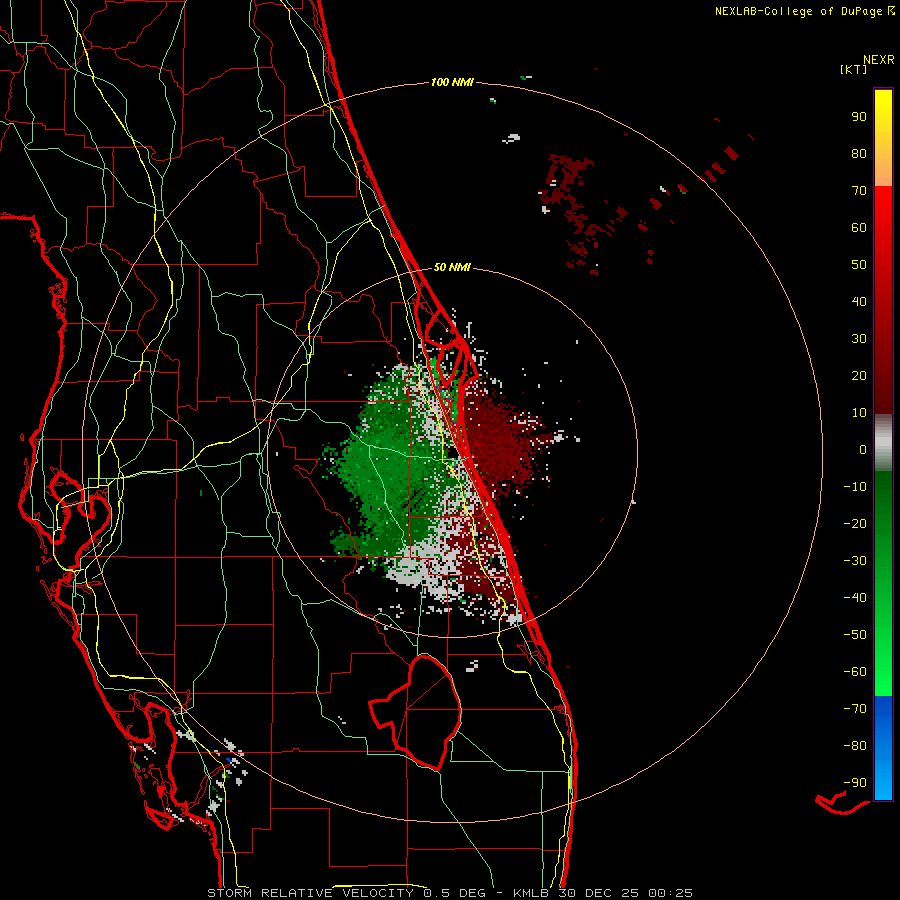Click the 60 value on velocity scale

point(859,228)
